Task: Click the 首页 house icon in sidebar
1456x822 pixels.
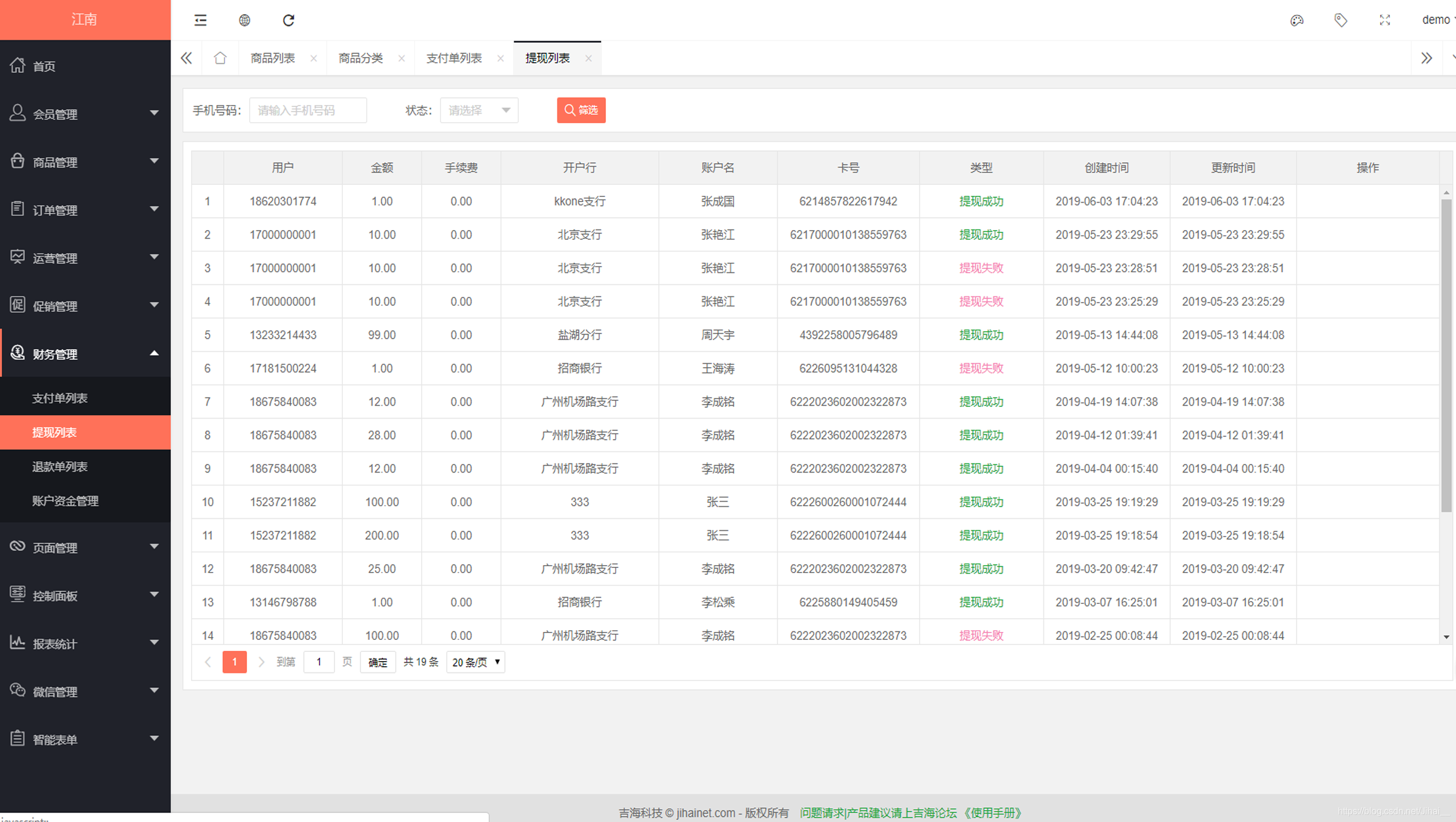Action: tap(18, 66)
